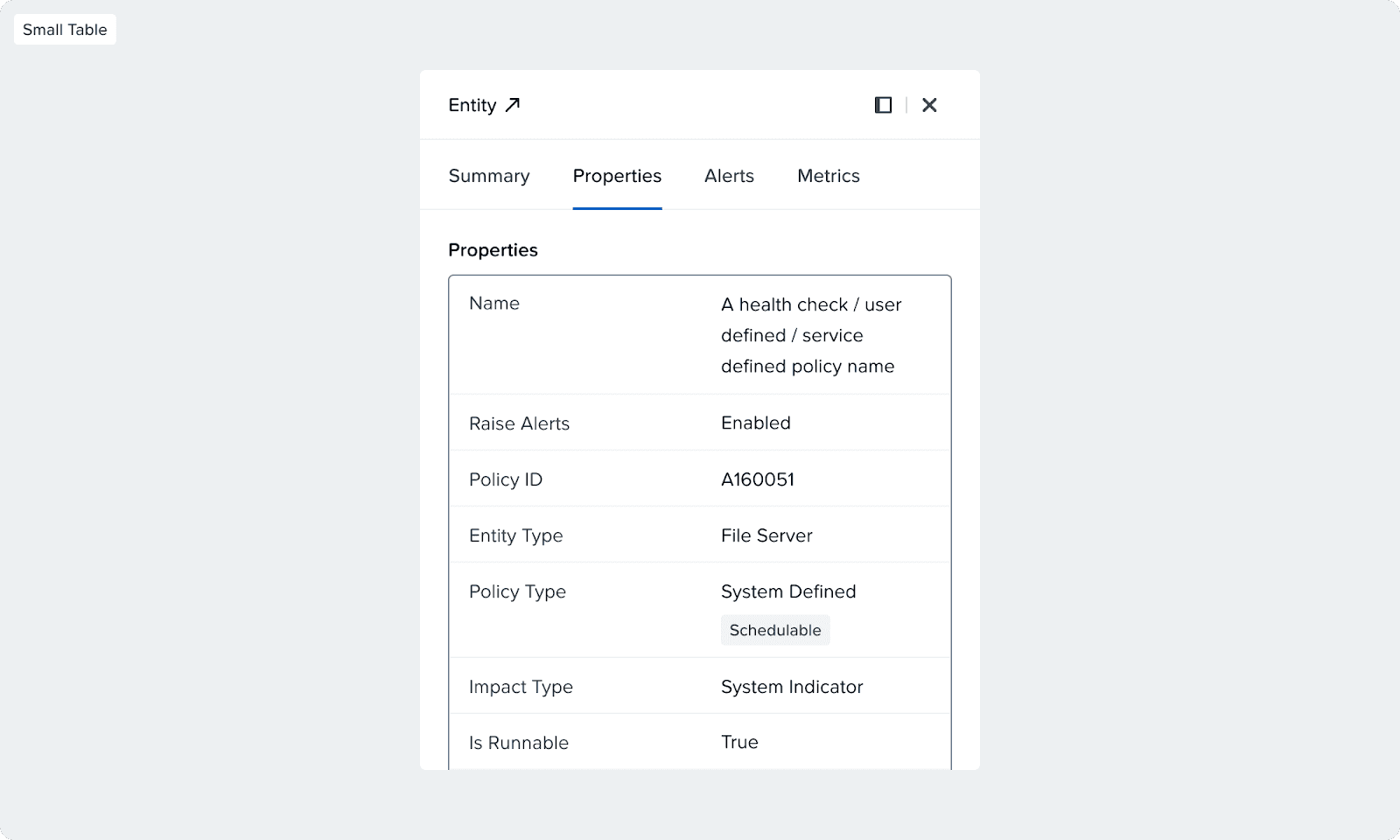Viewport: 1400px width, 840px height.
Task: Close the Entity panel
Action: tap(929, 105)
